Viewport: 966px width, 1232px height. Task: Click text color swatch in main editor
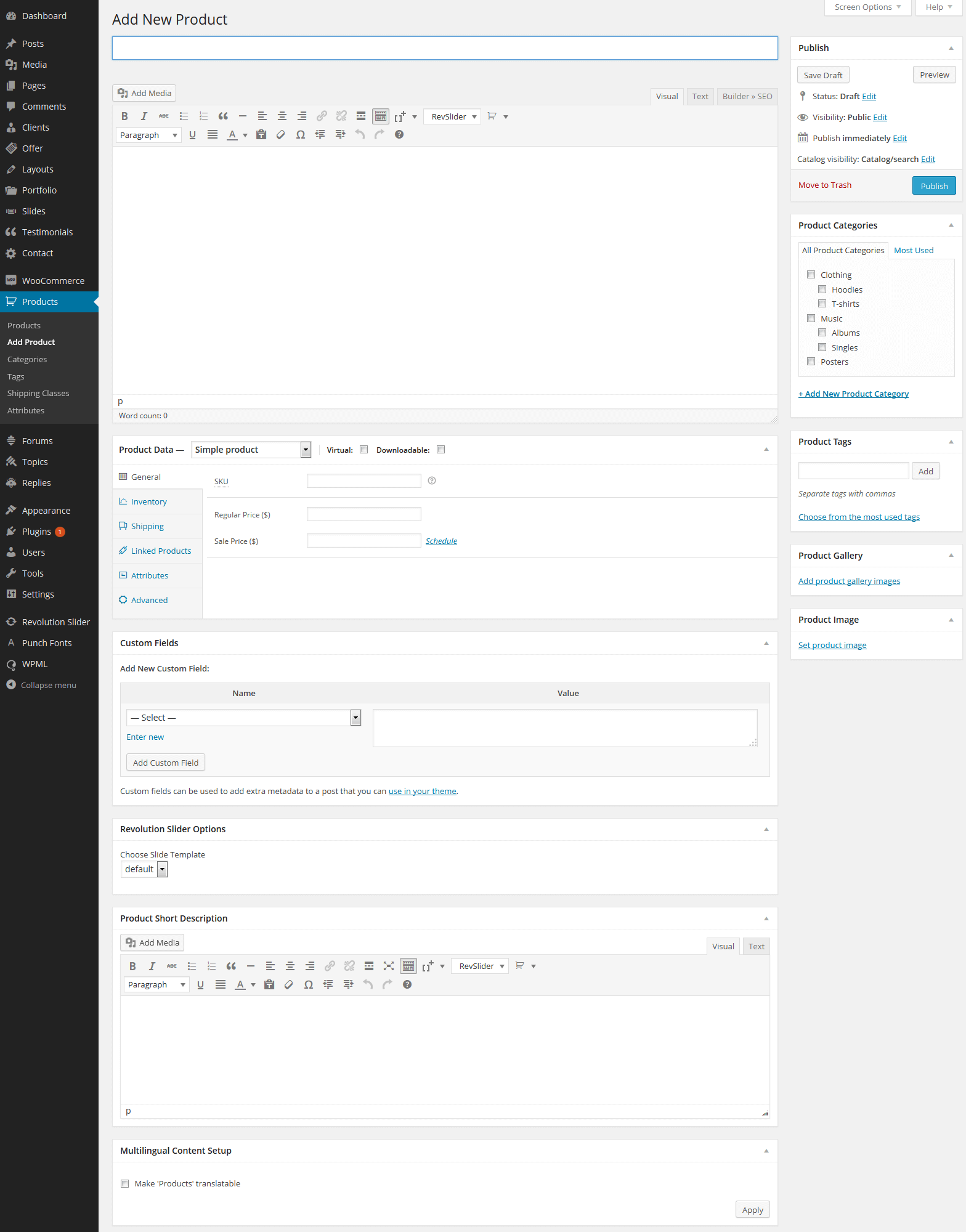click(232, 135)
